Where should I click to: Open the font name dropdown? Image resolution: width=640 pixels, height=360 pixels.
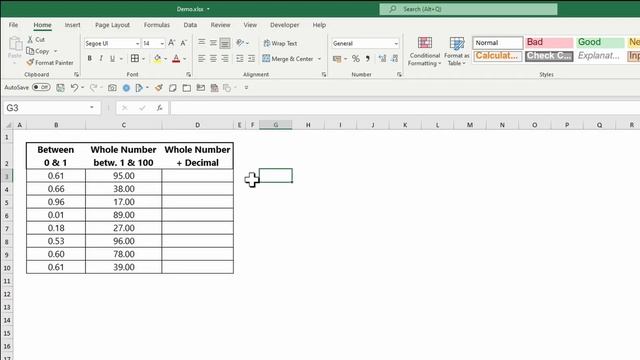tap(137, 43)
